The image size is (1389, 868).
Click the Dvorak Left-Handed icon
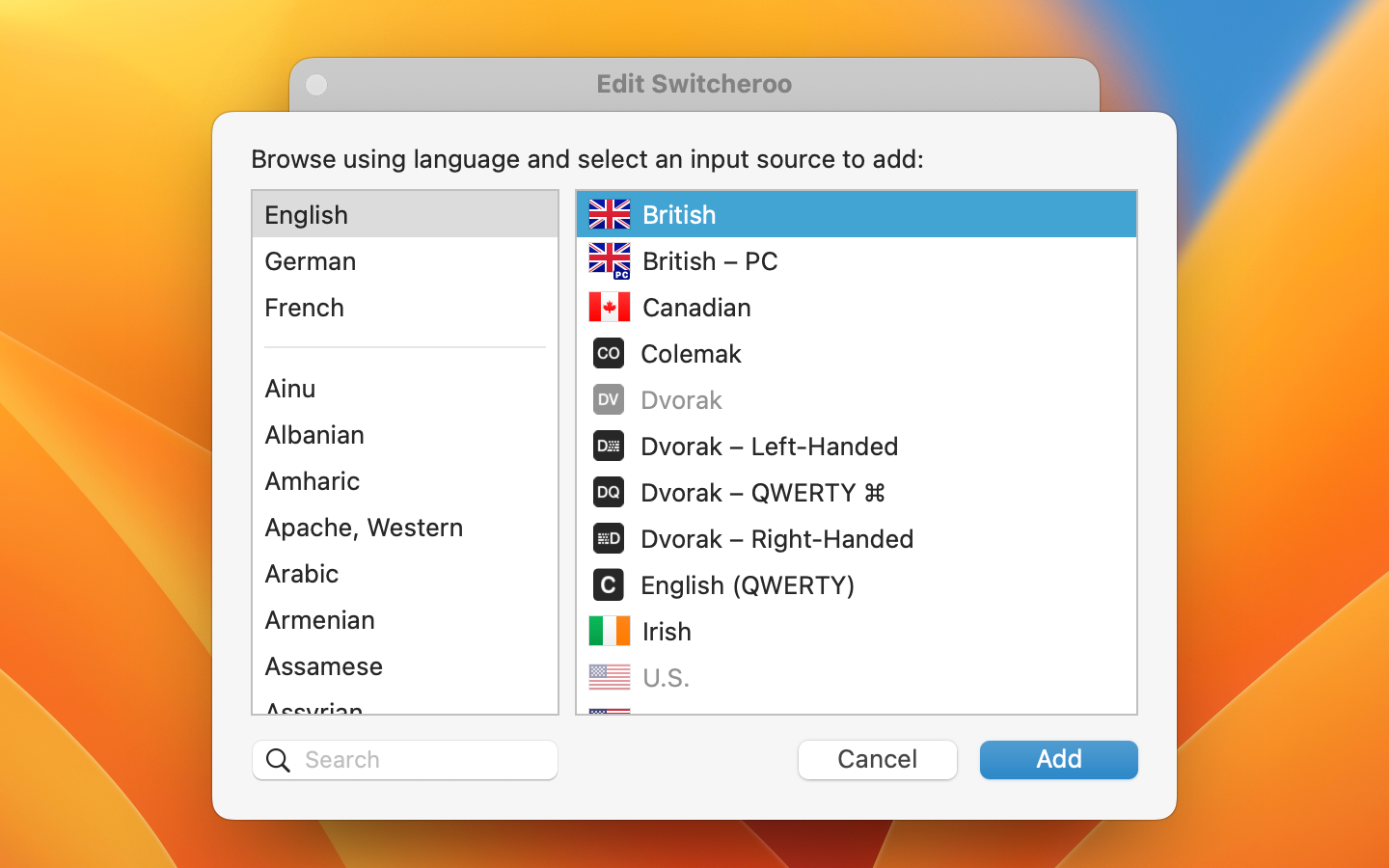tap(609, 446)
